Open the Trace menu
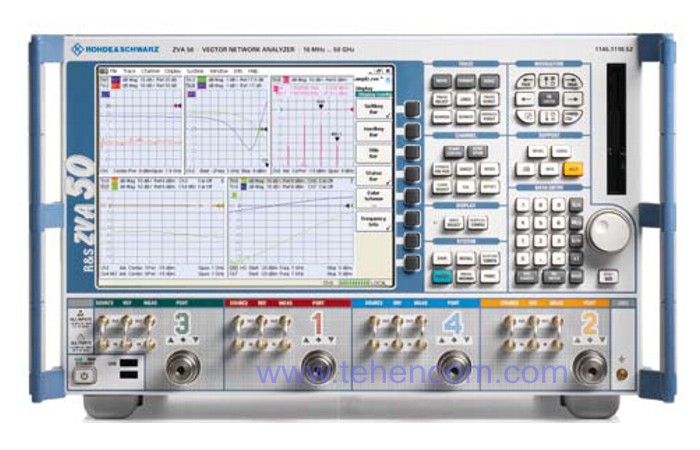Screen dimensions: 700x450 coord(129,71)
